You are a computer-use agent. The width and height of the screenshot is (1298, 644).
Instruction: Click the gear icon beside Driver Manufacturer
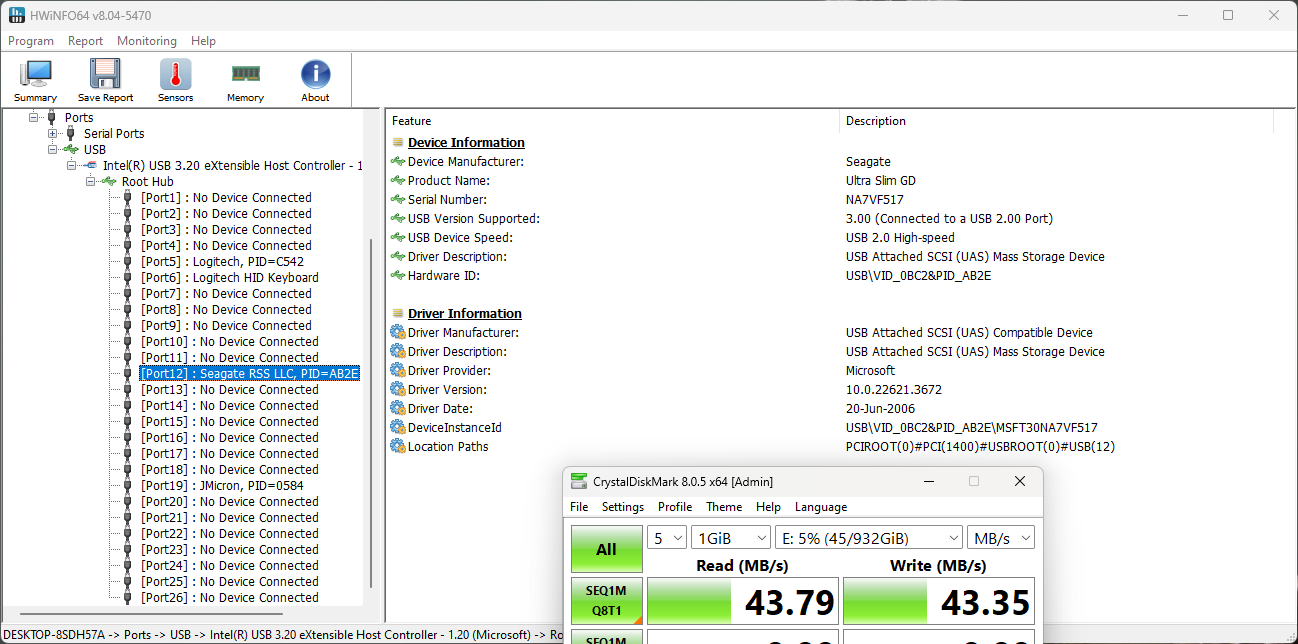point(398,333)
